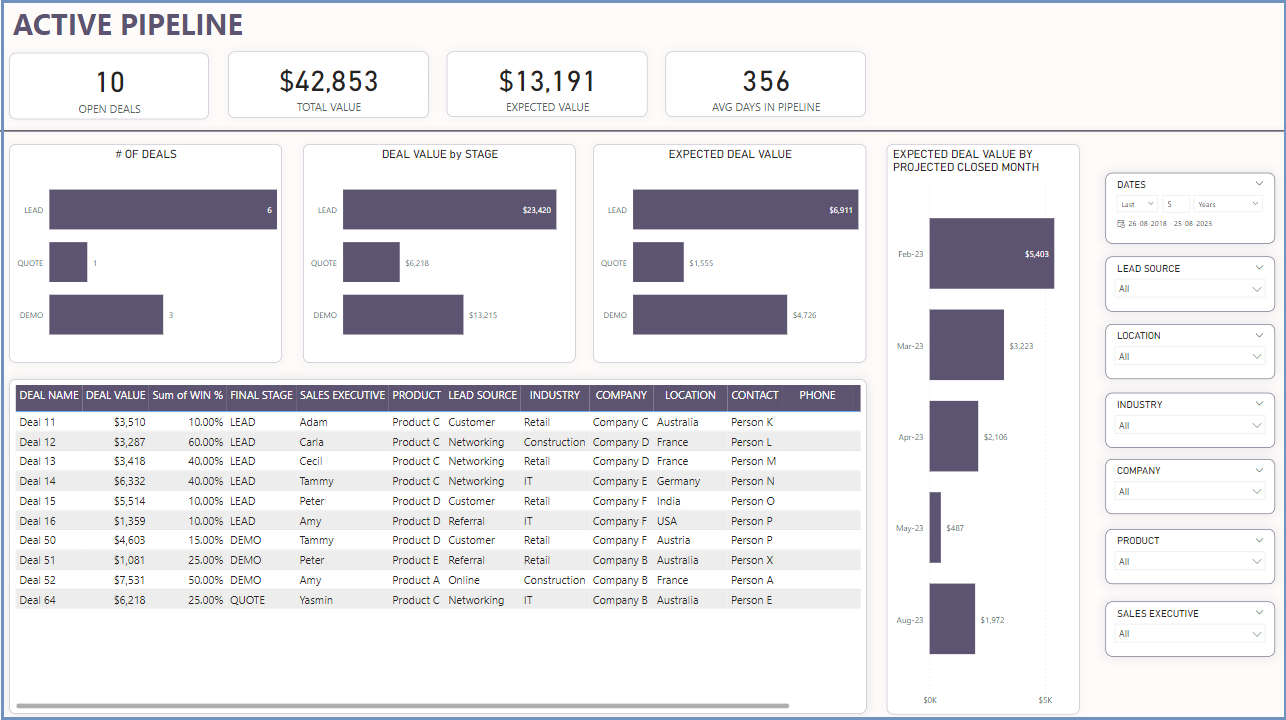Open the LOCATION "All" selection dropdown
This screenshot has width=1286, height=720.
click(x=1189, y=356)
